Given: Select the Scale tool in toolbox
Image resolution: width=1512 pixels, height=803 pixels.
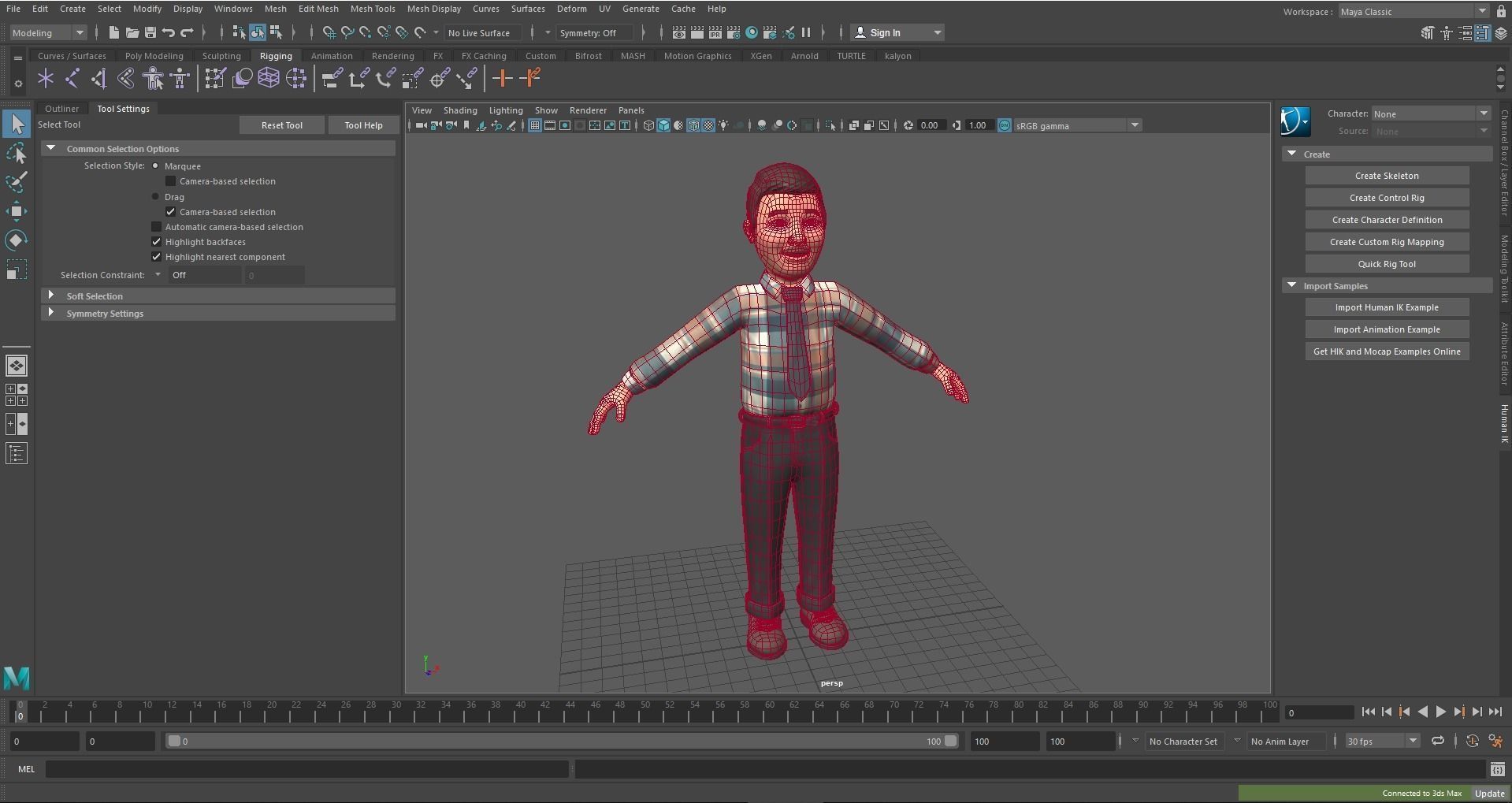Looking at the screenshot, I should coord(16,270).
